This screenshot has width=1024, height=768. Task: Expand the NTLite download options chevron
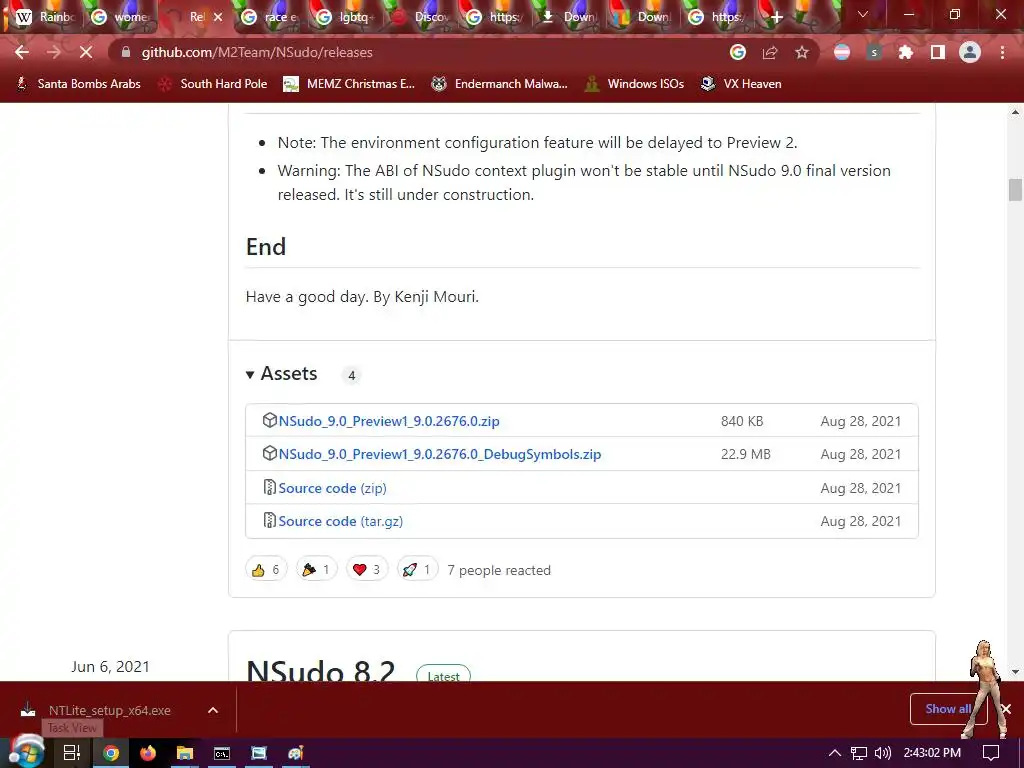213,710
